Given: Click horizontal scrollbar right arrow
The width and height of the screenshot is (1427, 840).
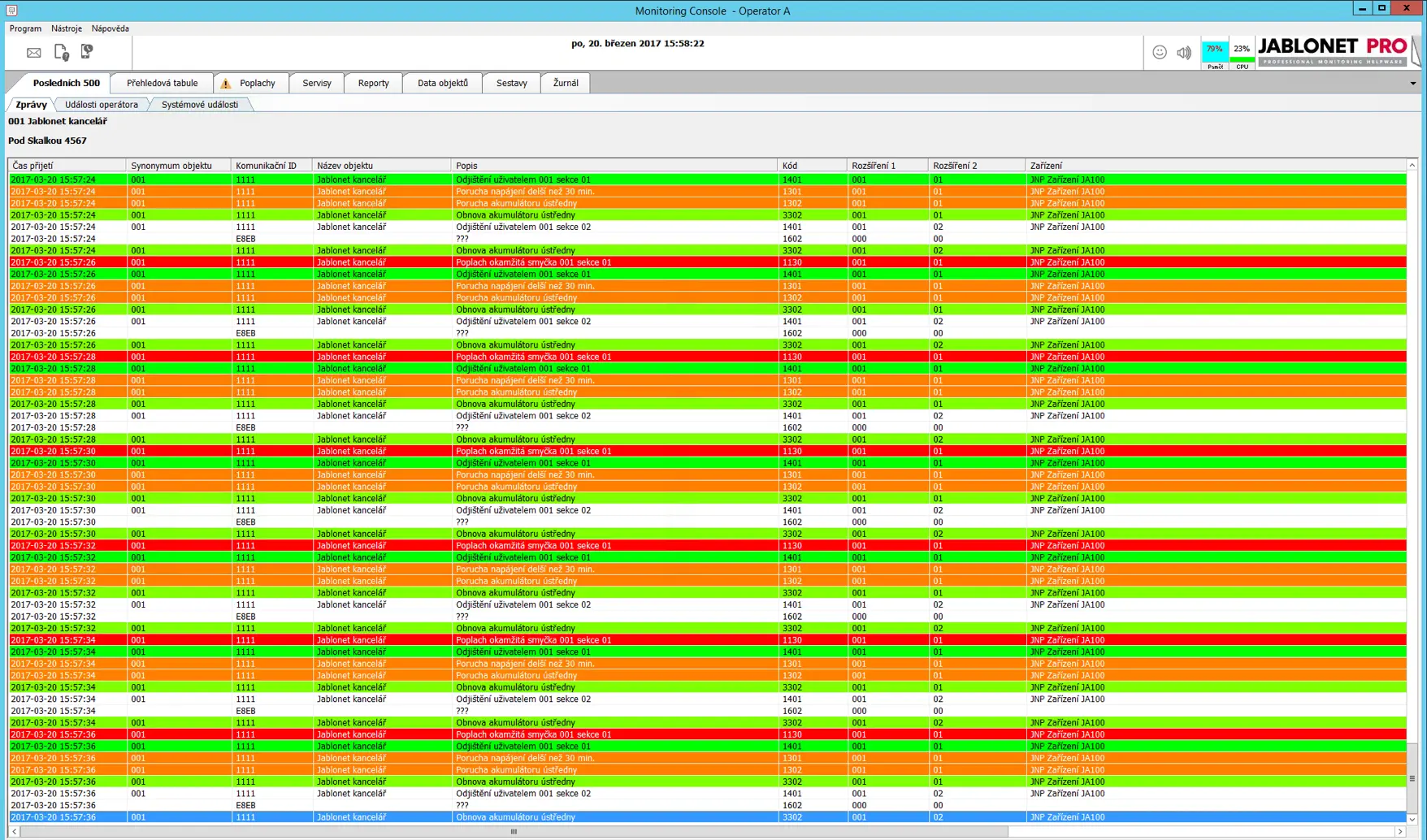Looking at the screenshot, I should coord(1400,832).
